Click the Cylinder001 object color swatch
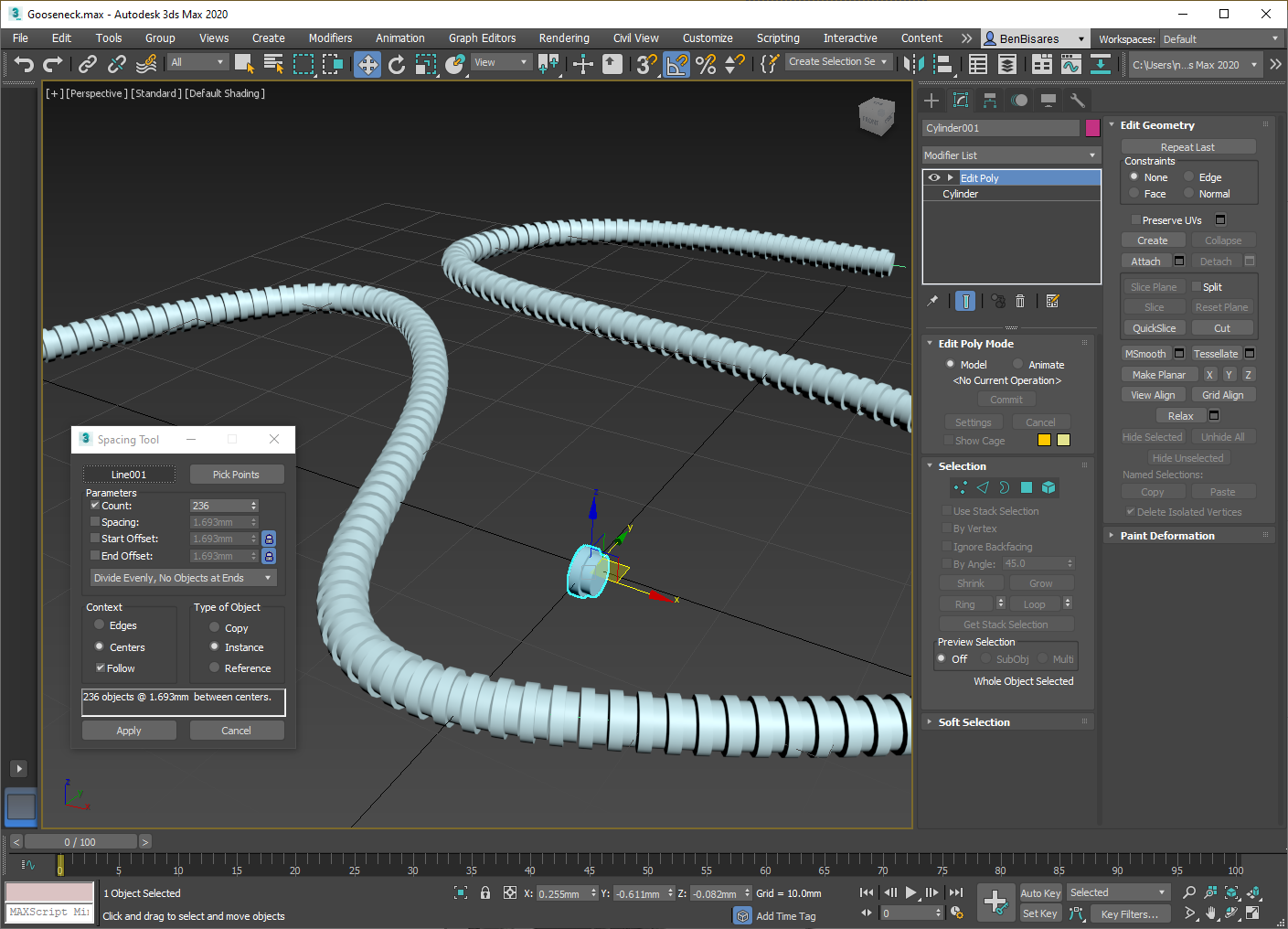 tap(1091, 128)
